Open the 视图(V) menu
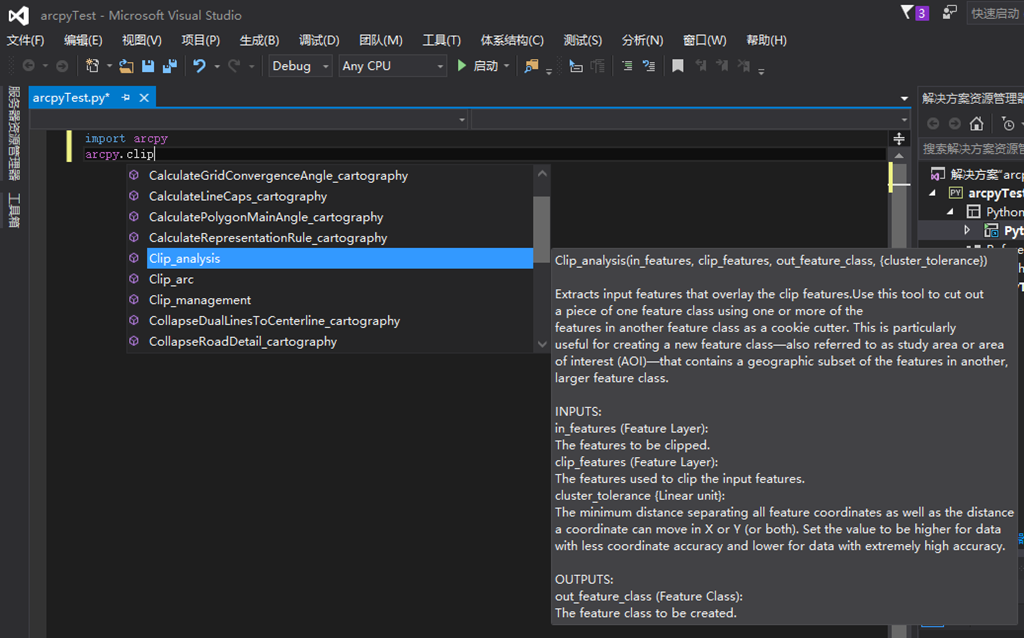1024x638 pixels. [142, 40]
